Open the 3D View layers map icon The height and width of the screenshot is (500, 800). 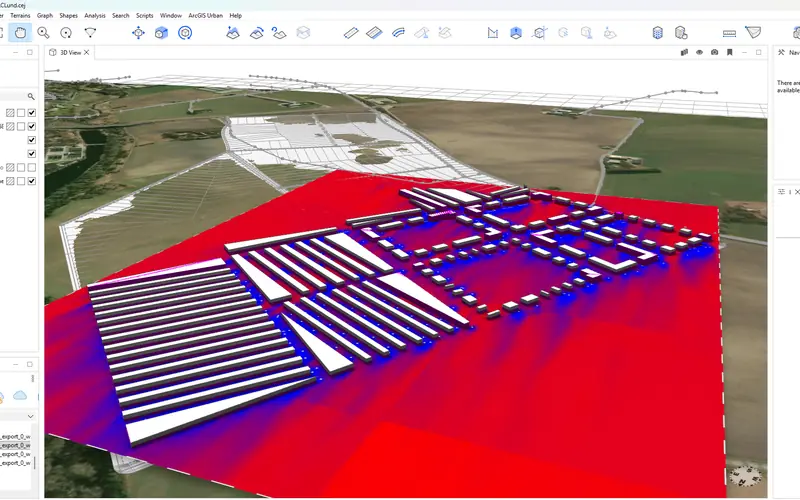click(684, 53)
